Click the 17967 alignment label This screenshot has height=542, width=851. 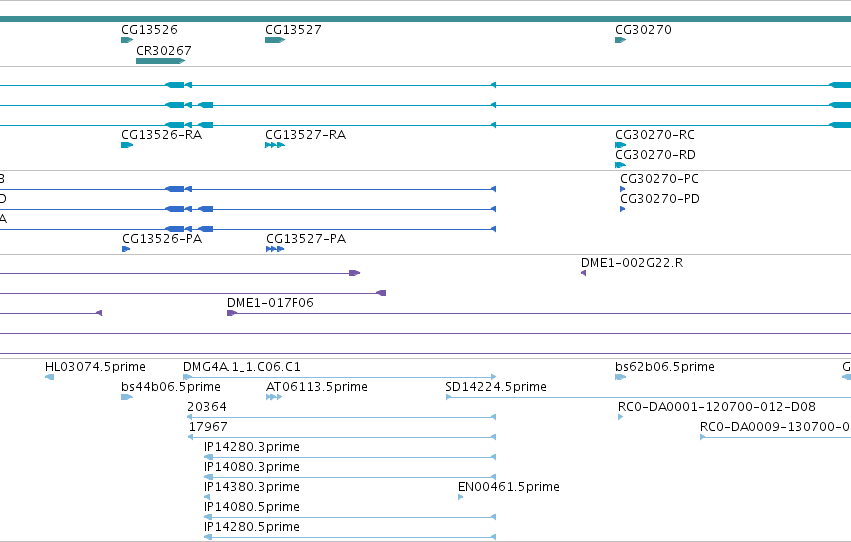pyautogui.click(x=208, y=427)
